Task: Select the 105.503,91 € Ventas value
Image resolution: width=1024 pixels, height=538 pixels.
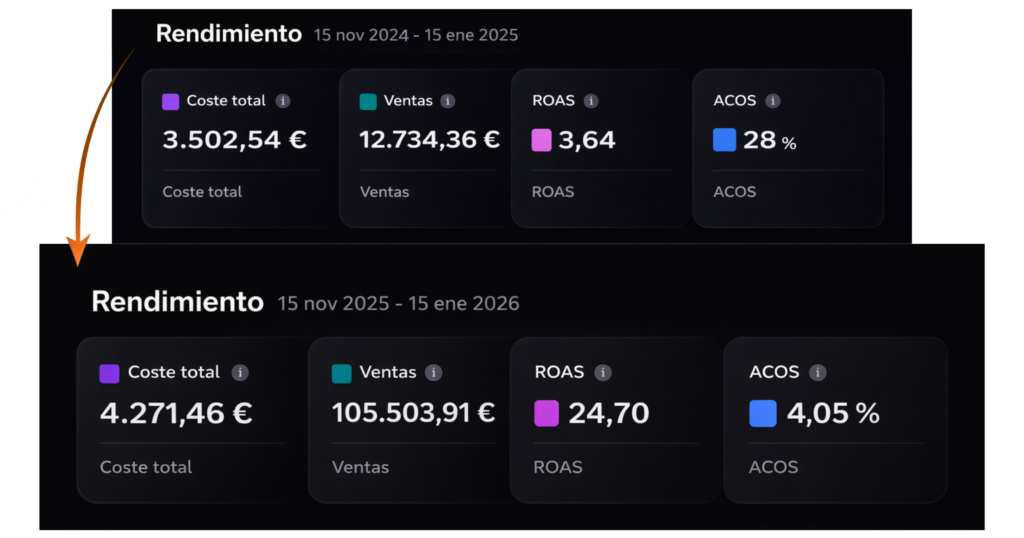Action: 413,413
